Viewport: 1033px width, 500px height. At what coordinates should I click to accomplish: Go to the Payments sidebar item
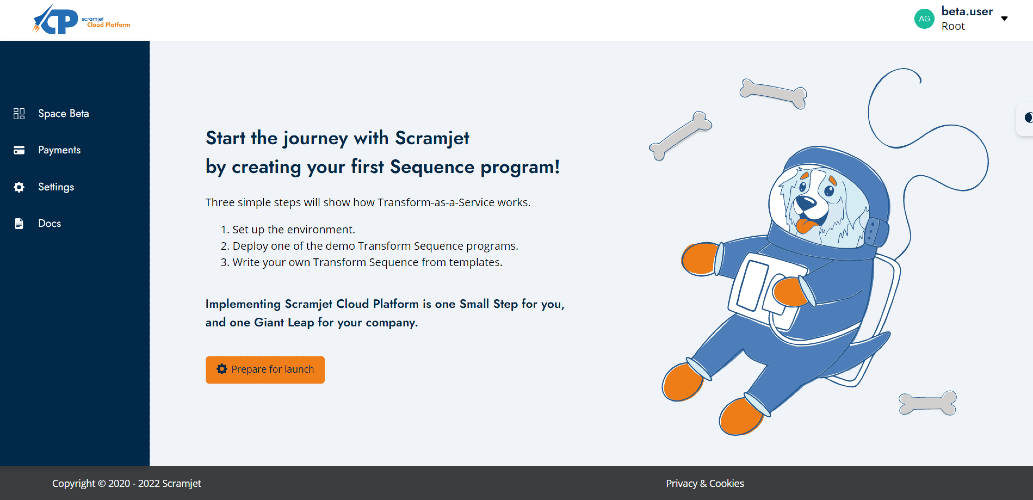[x=59, y=150]
